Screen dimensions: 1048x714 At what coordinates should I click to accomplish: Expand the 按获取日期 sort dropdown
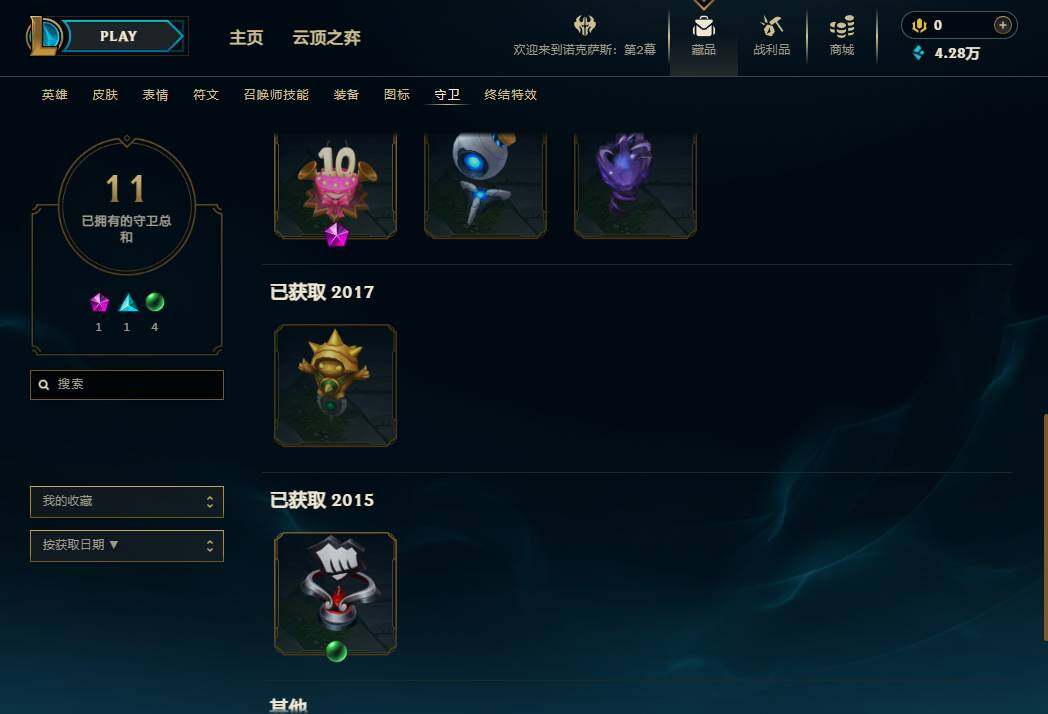[x=127, y=546]
